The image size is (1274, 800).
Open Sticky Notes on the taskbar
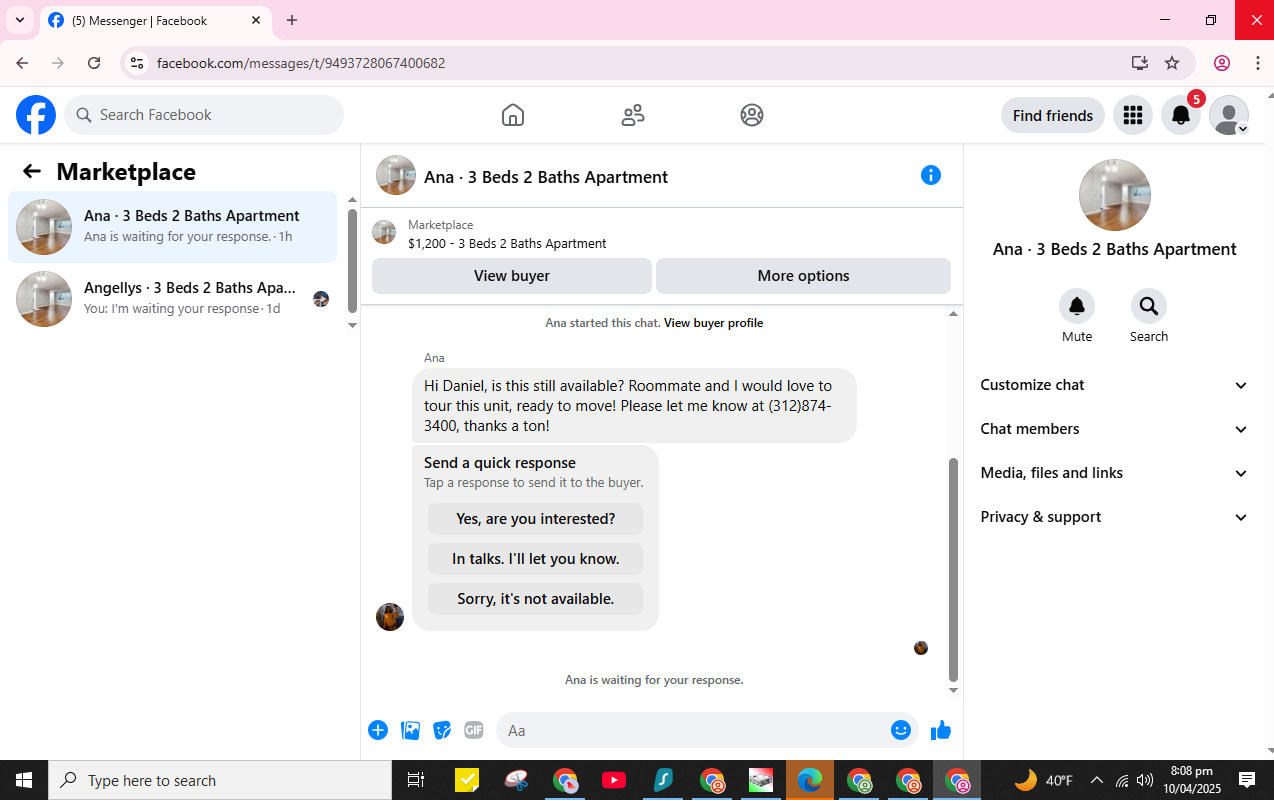(467, 780)
